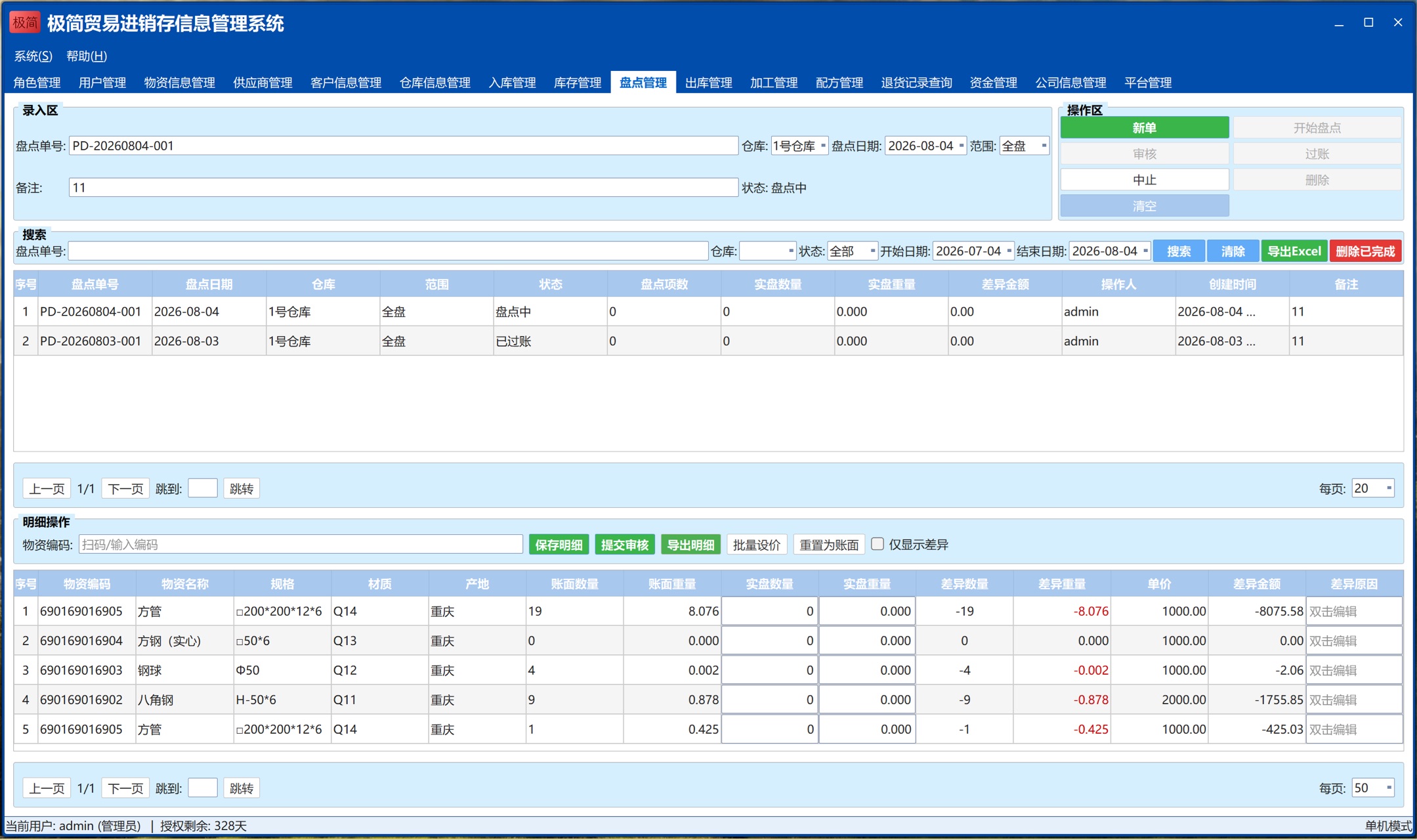1417x840 pixels.
Task: Click the 提交审核 button
Action: tap(625, 545)
